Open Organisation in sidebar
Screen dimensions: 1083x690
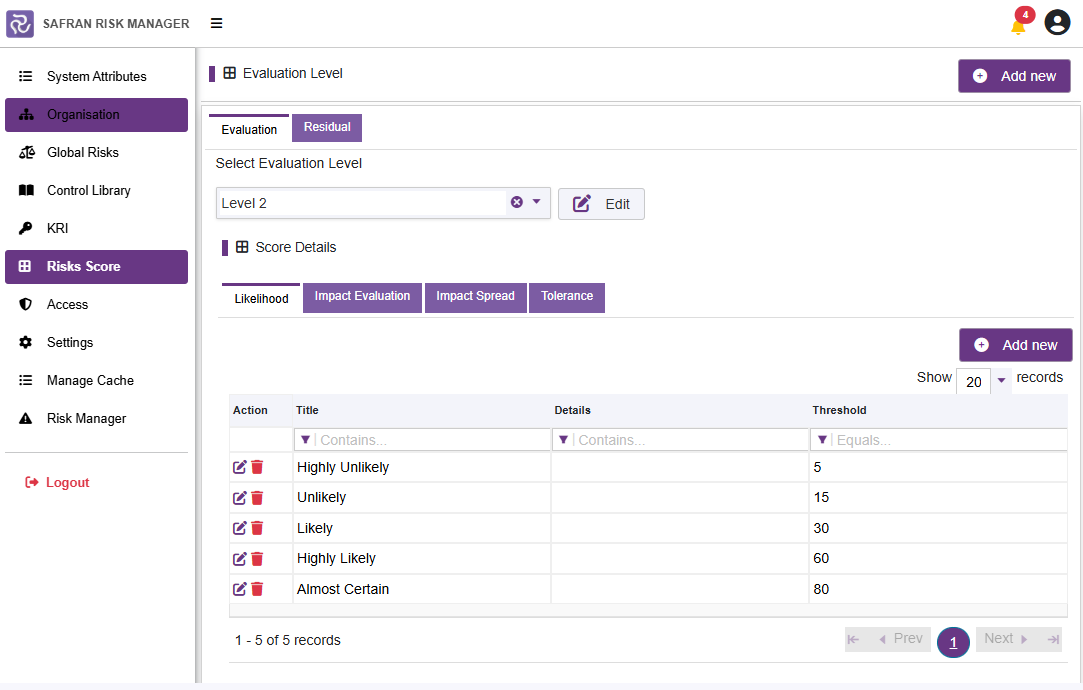tap(96, 115)
